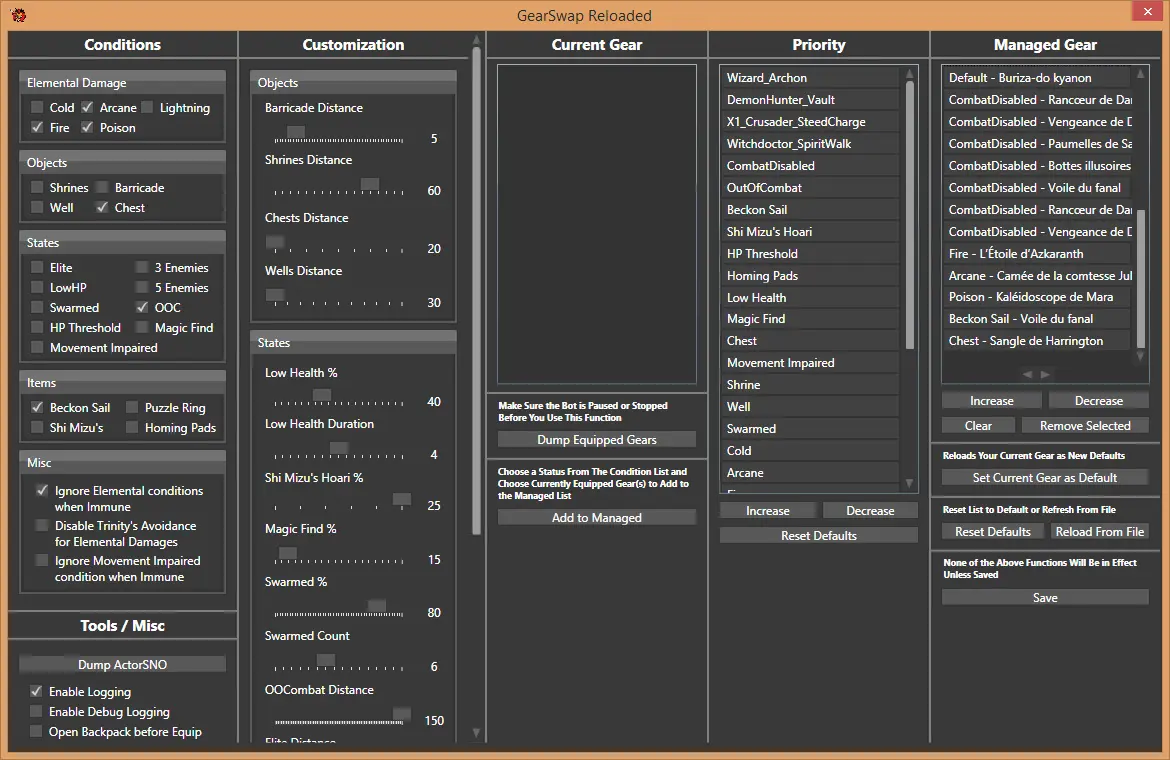Click the Priority list scroll-down arrow

[910, 484]
